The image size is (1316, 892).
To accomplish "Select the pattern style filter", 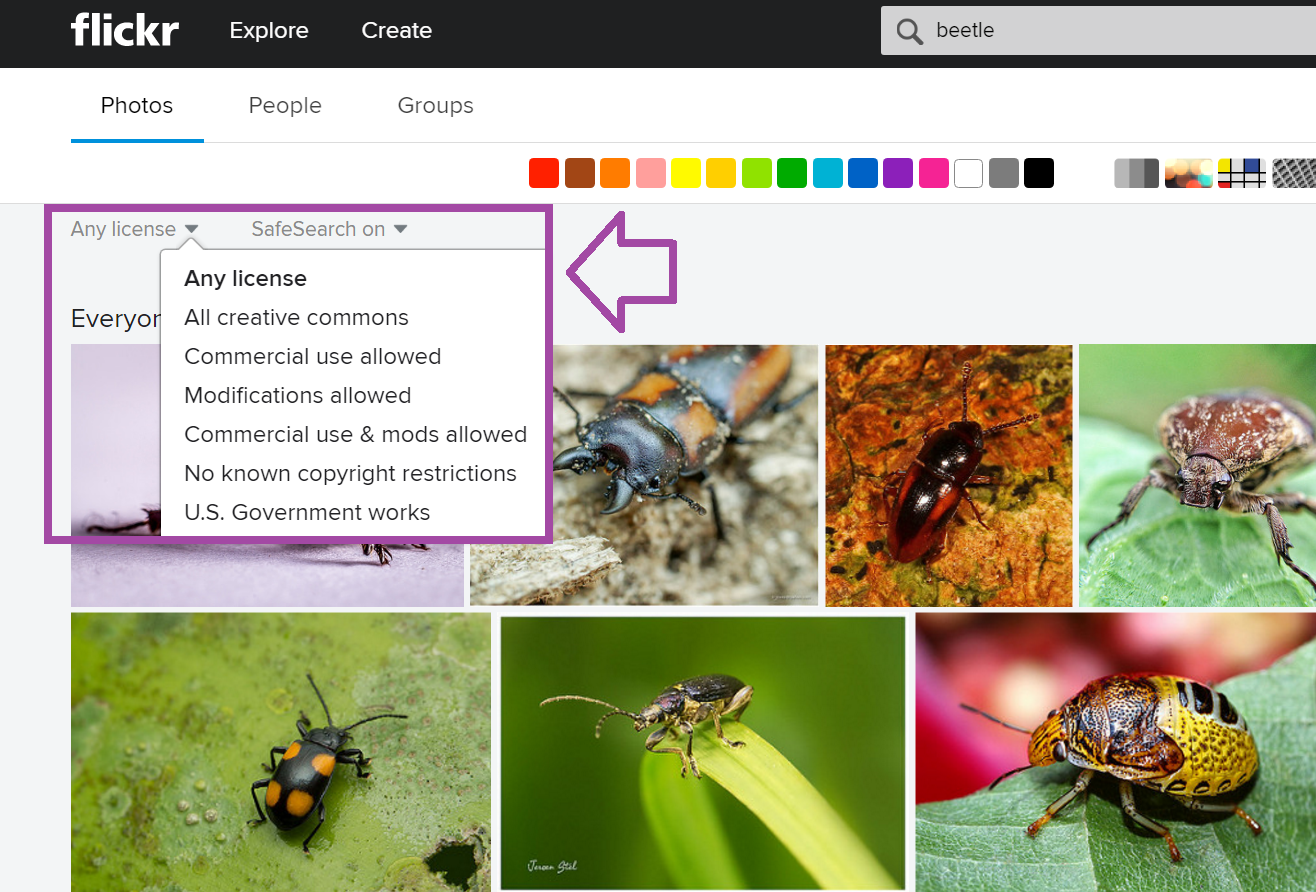I will click(1294, 173).
